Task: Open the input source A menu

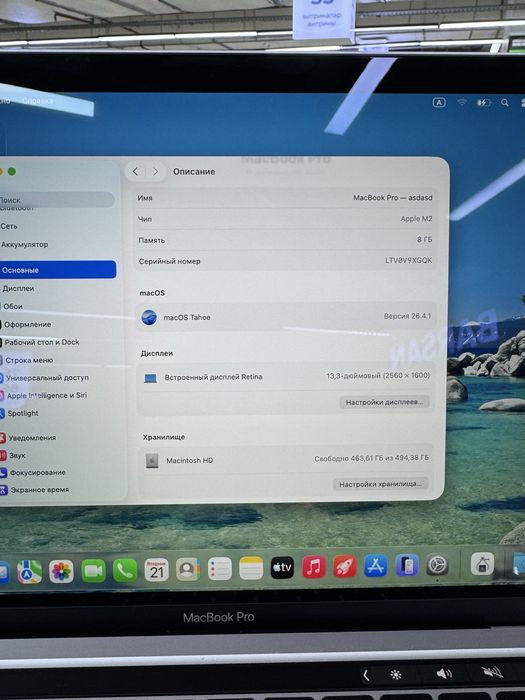Action: point(439,103)
